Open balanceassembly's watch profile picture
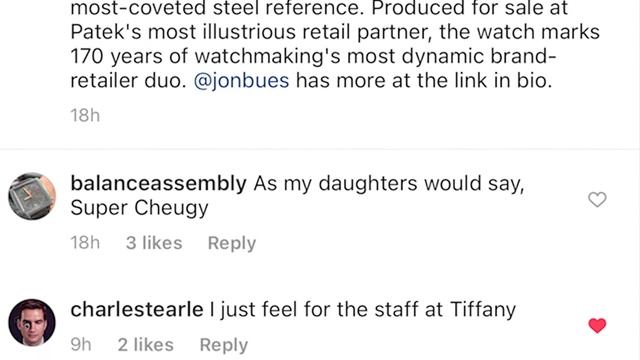Viewport: 640px width, 360px height. [32, 196]
